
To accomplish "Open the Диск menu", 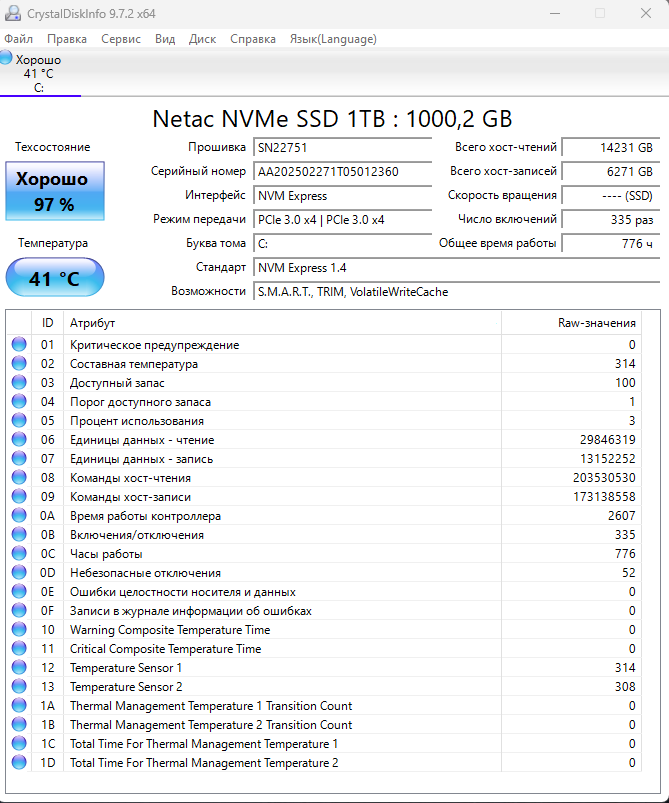I will click(202, 39).
